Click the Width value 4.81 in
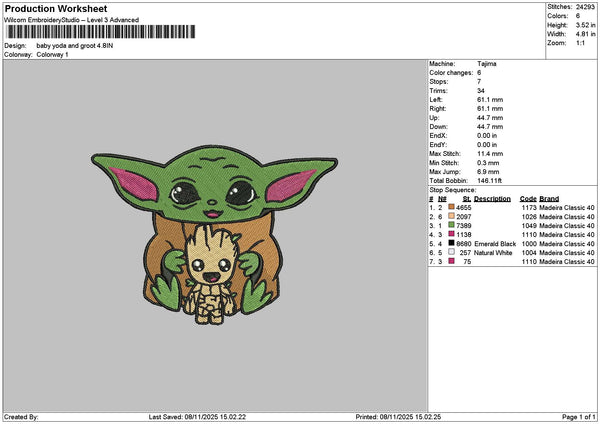The image size is (600, 424). pos(585,34)
